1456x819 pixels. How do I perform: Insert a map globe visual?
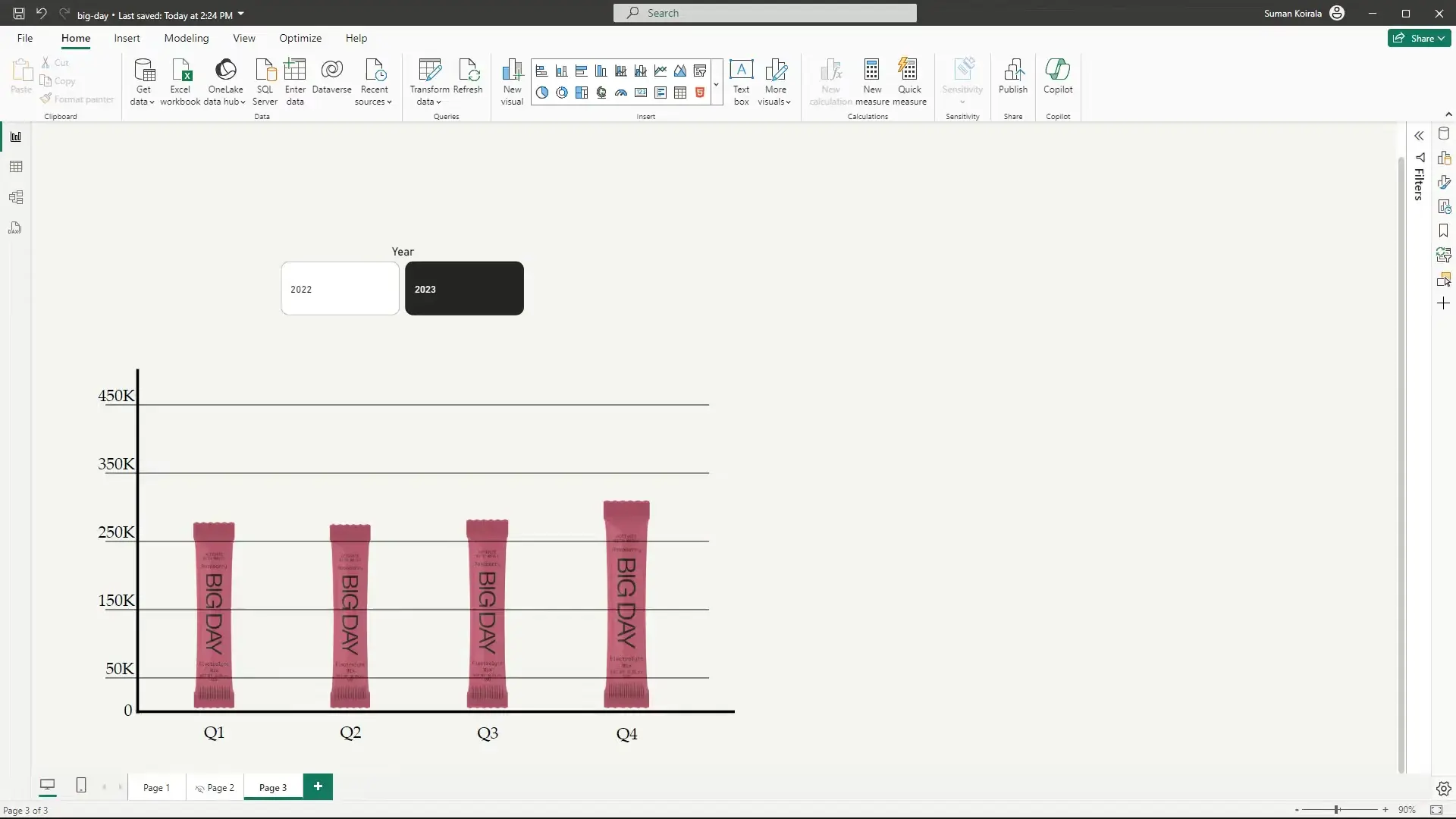click(x=601, y=93)
